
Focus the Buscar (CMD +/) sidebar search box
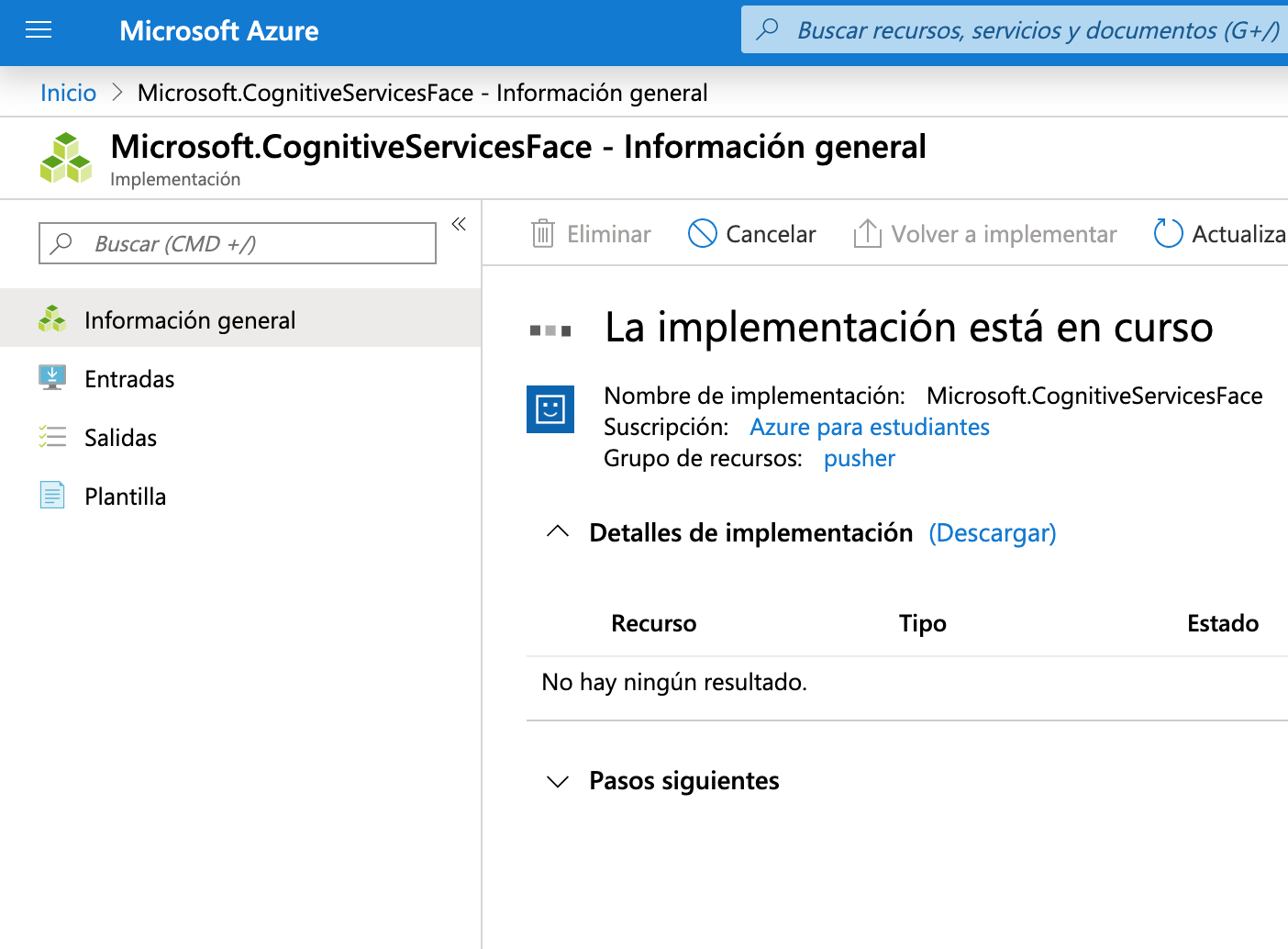238,243
